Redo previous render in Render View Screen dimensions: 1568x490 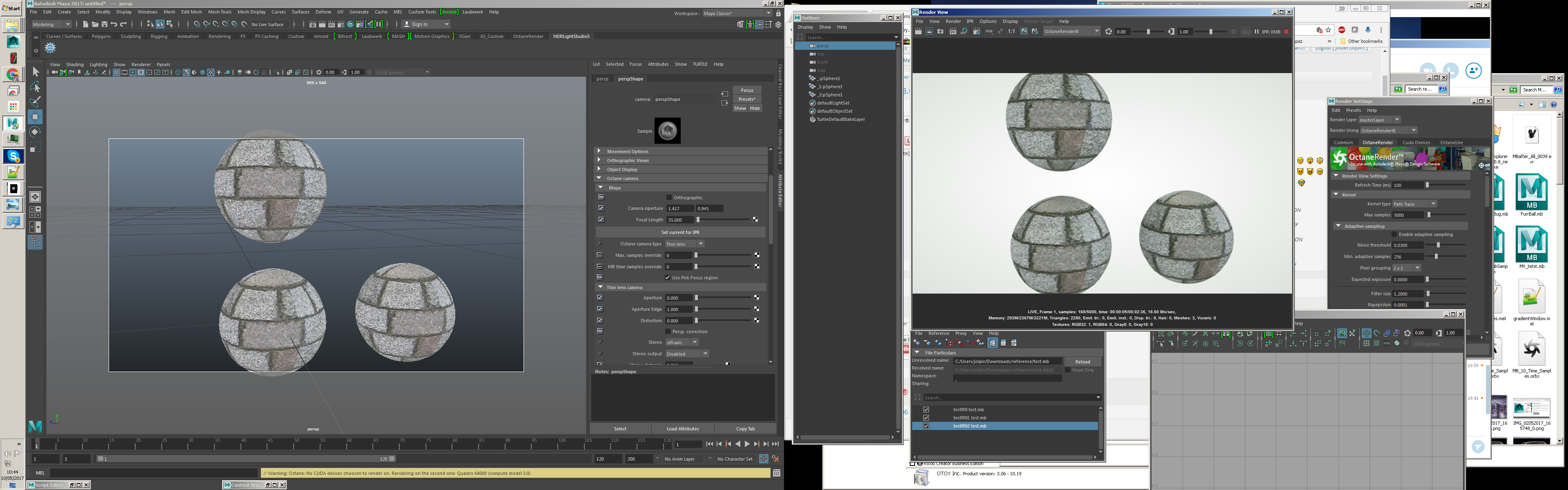click(918, 32)
